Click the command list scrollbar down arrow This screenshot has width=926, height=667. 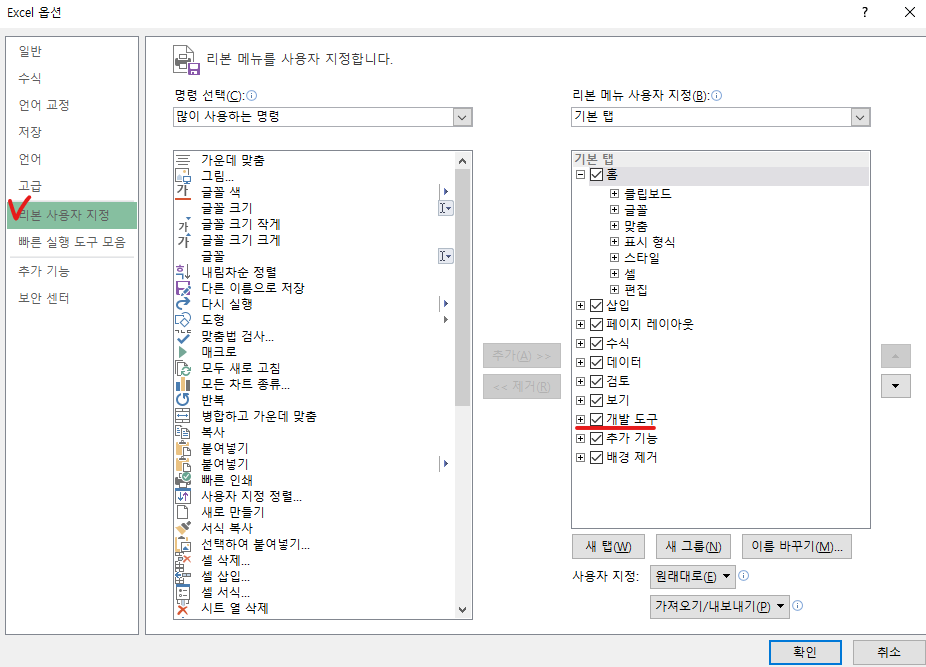pyautogui.click(x=462, y=610)
